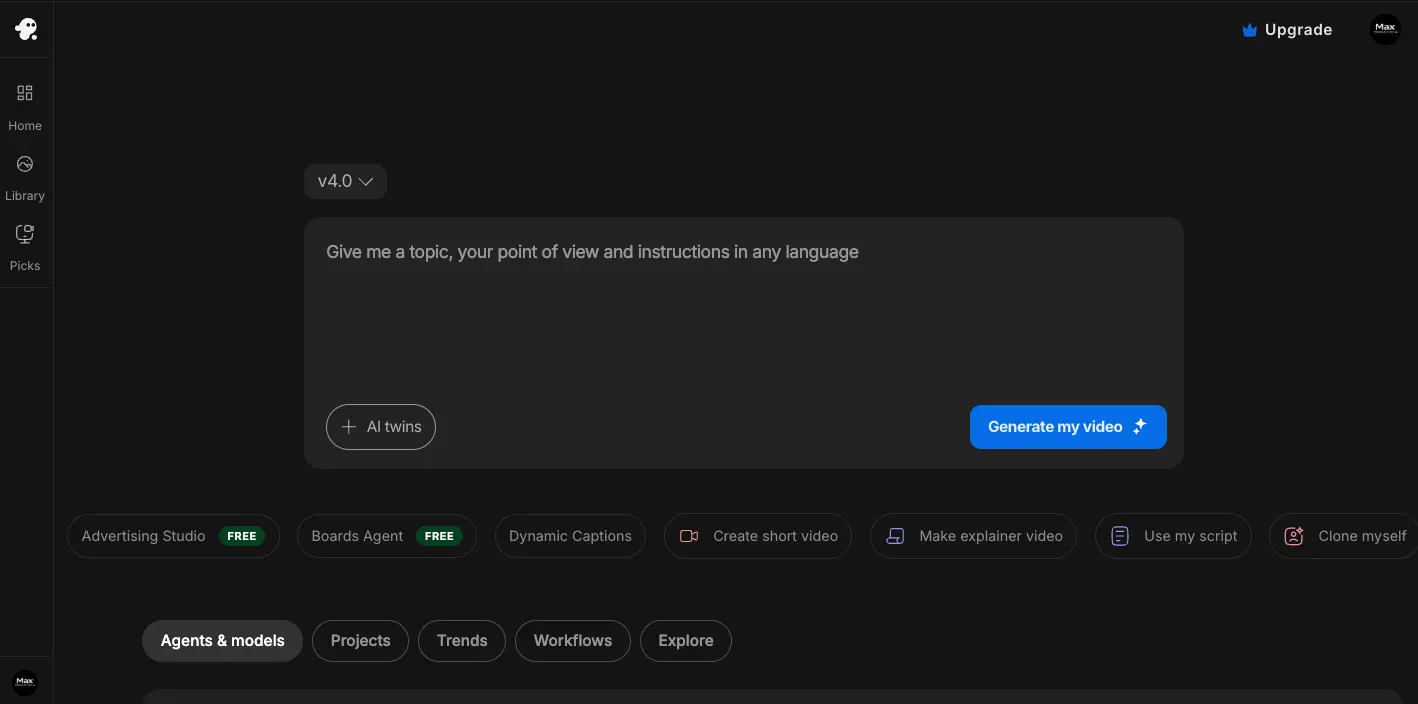Expand the v4.0 version dropdown
Image resolution: width=1418 pixels, height=704 pixels.
pyautogui.click(x=345, y=181)
